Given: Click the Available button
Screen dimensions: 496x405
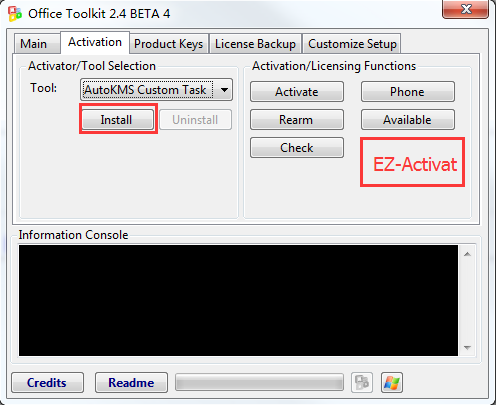Looking at the screenshot, I should (408, 120).
